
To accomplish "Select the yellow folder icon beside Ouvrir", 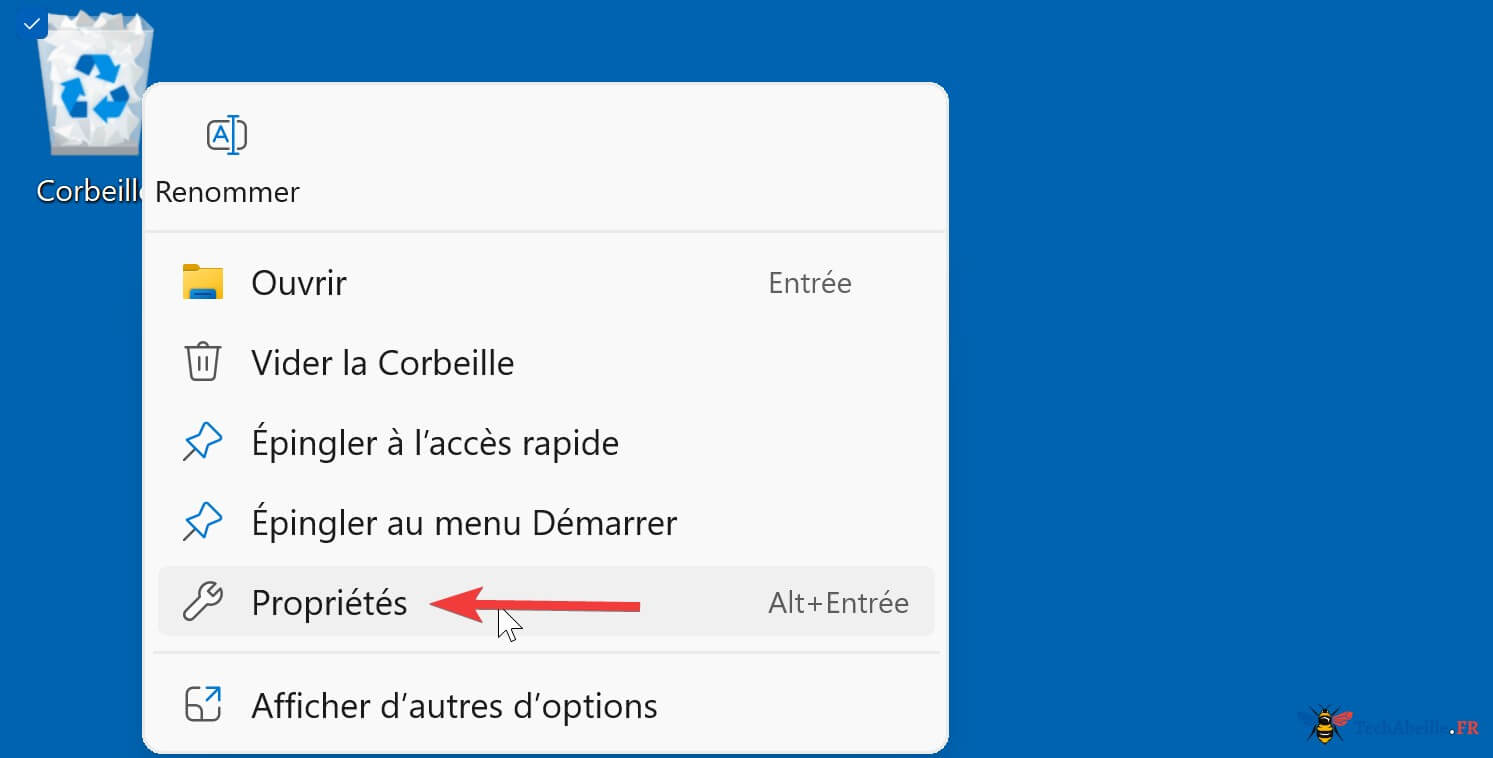I will (x=203, y=283).
